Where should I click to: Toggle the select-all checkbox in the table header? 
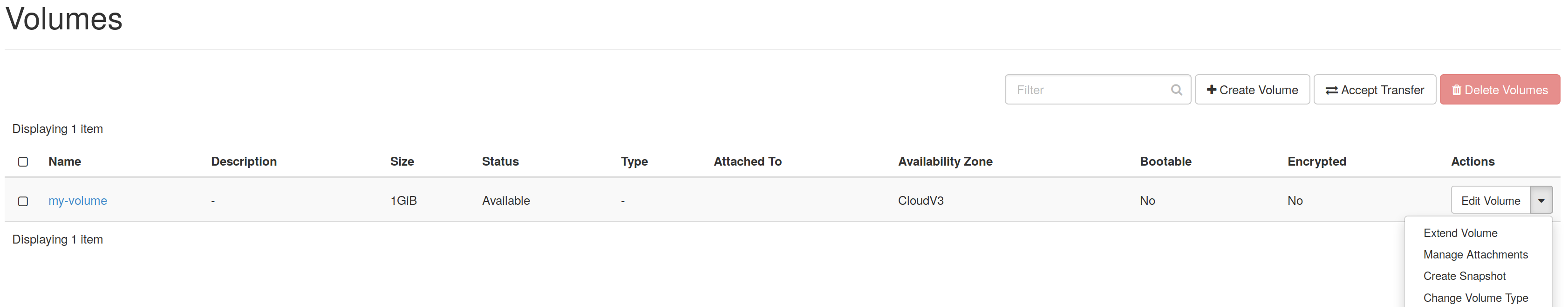coord(23,161)
